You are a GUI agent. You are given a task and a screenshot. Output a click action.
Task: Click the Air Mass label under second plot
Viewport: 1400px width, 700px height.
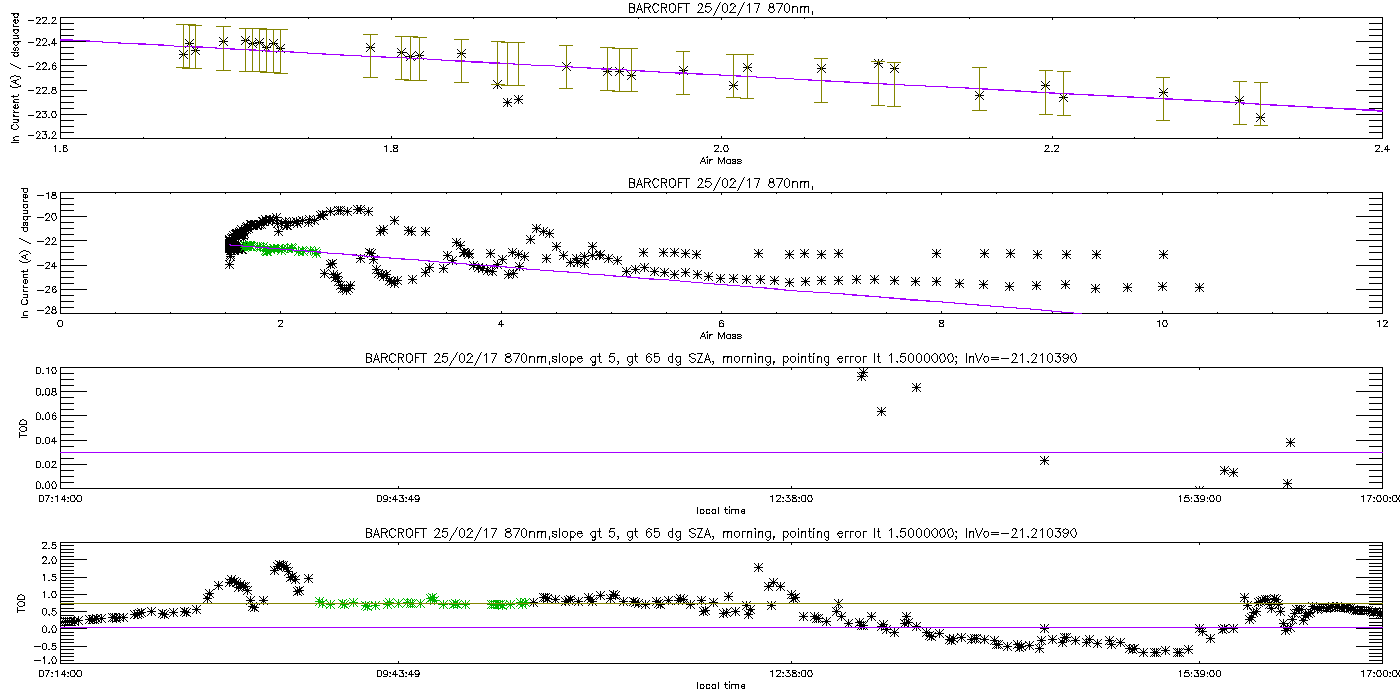(720, 335)
